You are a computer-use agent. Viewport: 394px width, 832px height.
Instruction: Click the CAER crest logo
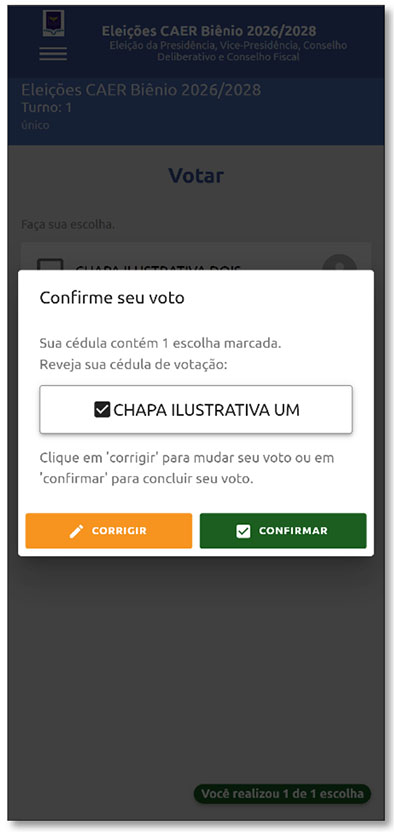point(54,23)
